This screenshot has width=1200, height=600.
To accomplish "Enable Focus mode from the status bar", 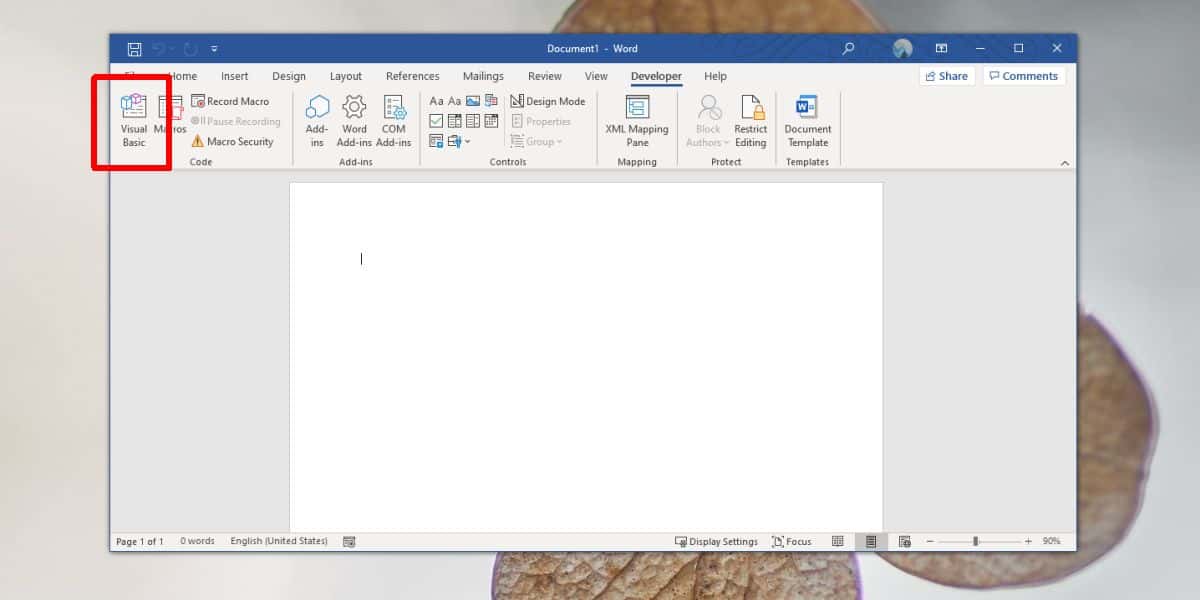I will coord(792,541).
